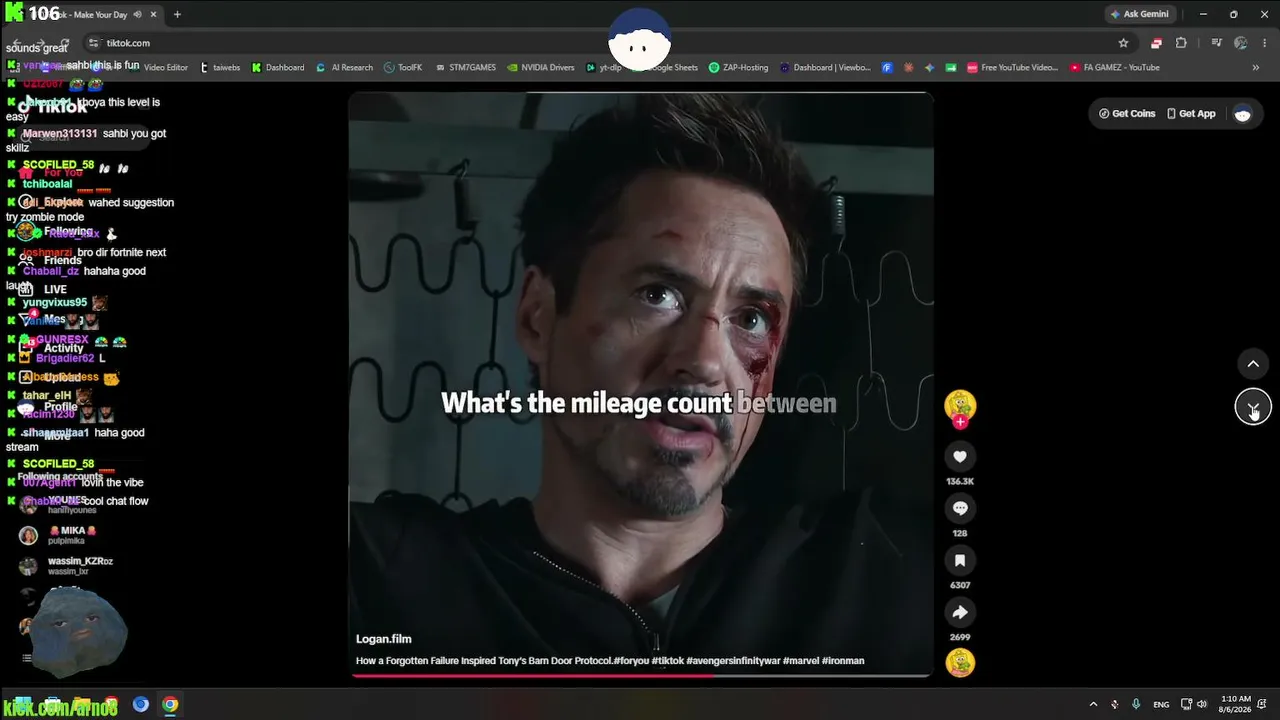Open the STM7GAMES bookmark
The image size is (1280, 720).
point(465,68)
